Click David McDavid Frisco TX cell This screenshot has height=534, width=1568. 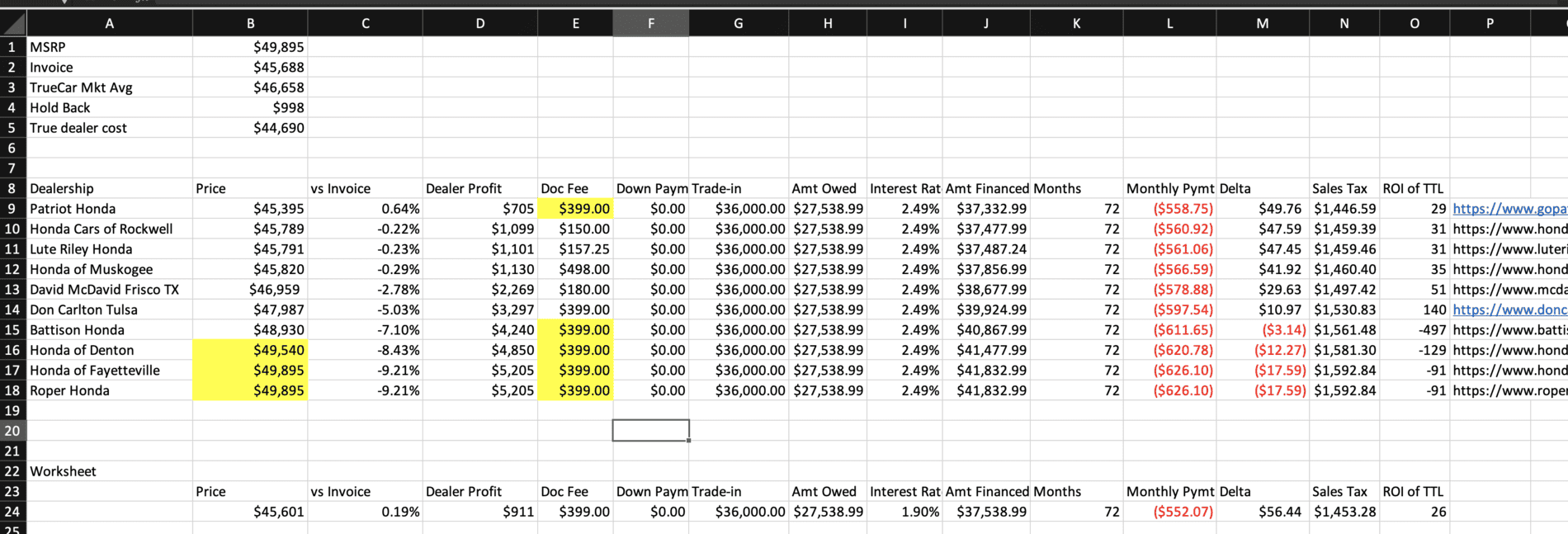pyautogui.click(x=110, y=290)
